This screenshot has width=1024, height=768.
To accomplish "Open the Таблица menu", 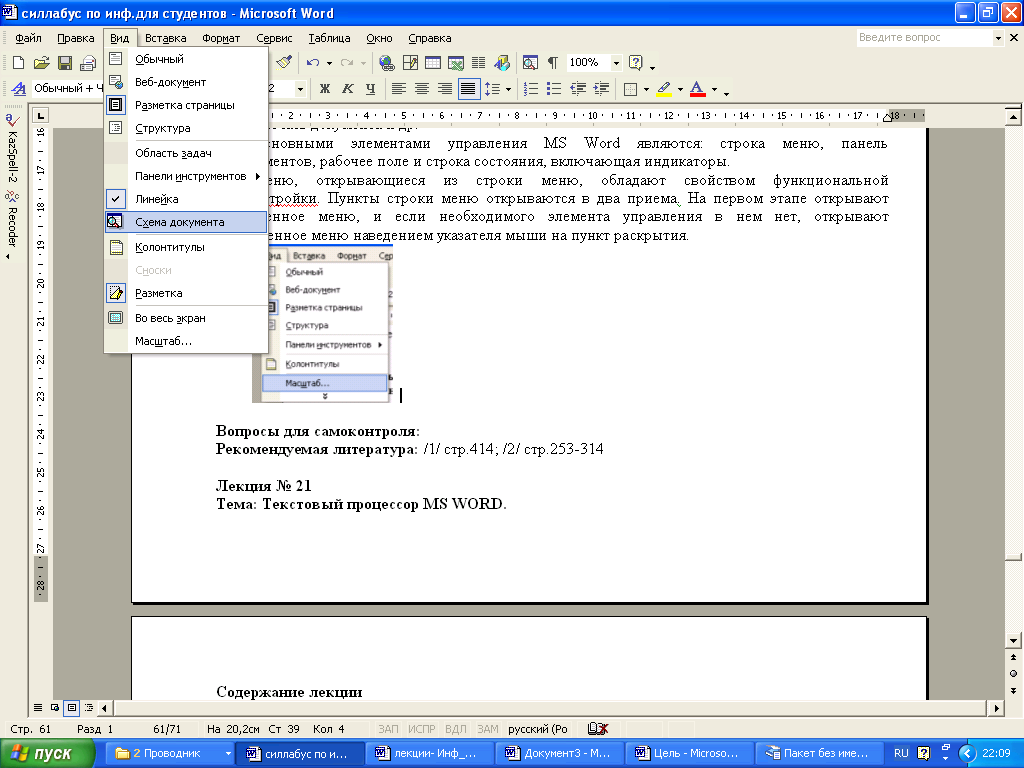I will click(329, 38).
